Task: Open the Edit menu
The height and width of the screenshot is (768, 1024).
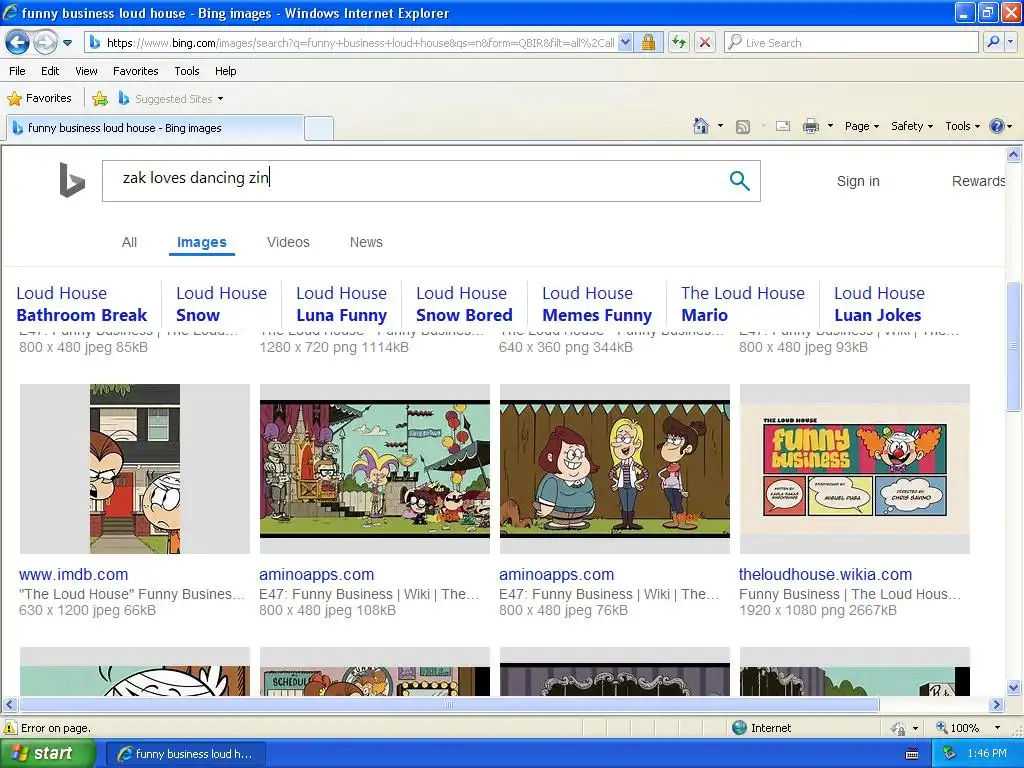Action: (x=50, y=71)
